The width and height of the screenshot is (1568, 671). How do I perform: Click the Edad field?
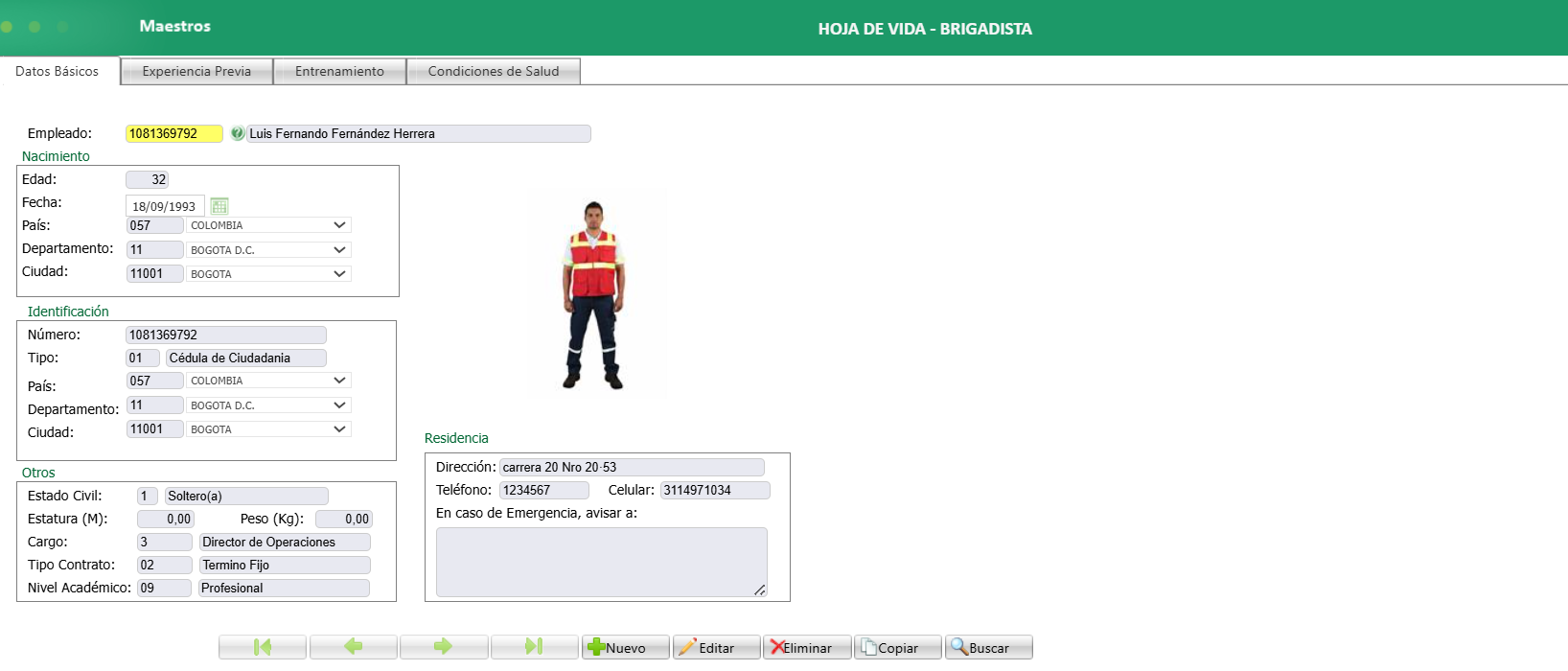[x=148, y=179]
